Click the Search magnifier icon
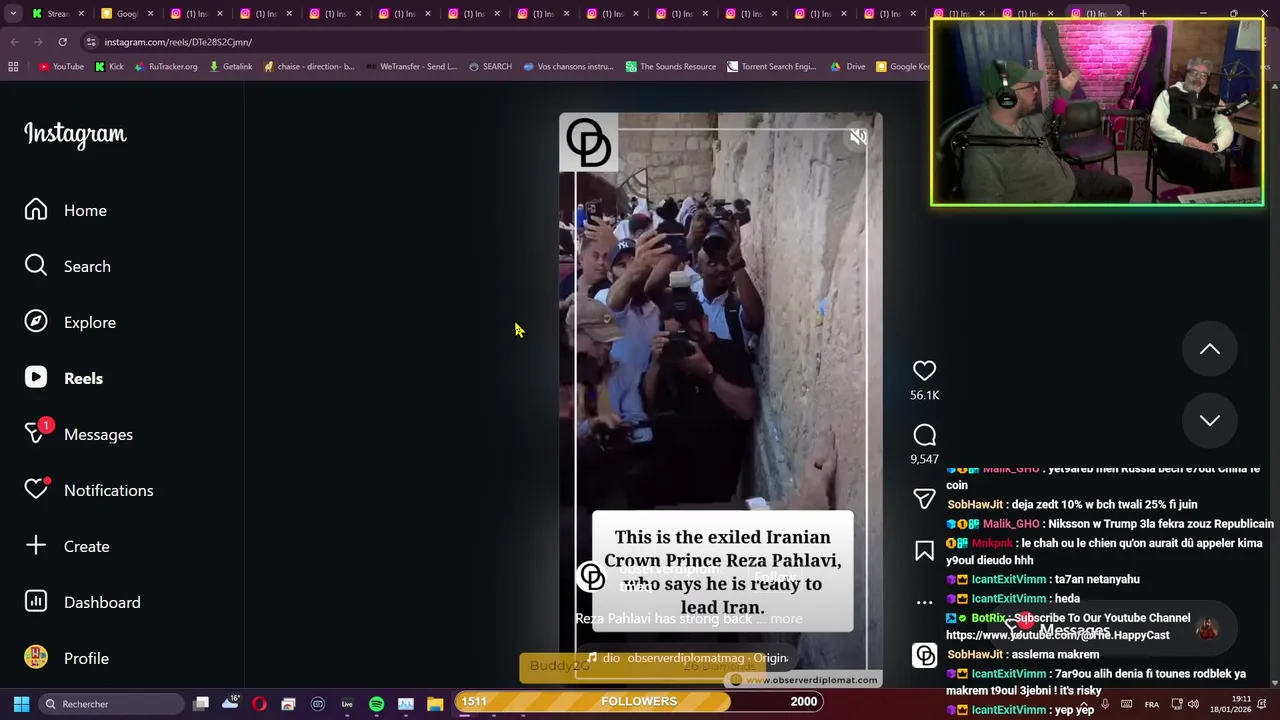1280x720 pixels. click(36, 265)
